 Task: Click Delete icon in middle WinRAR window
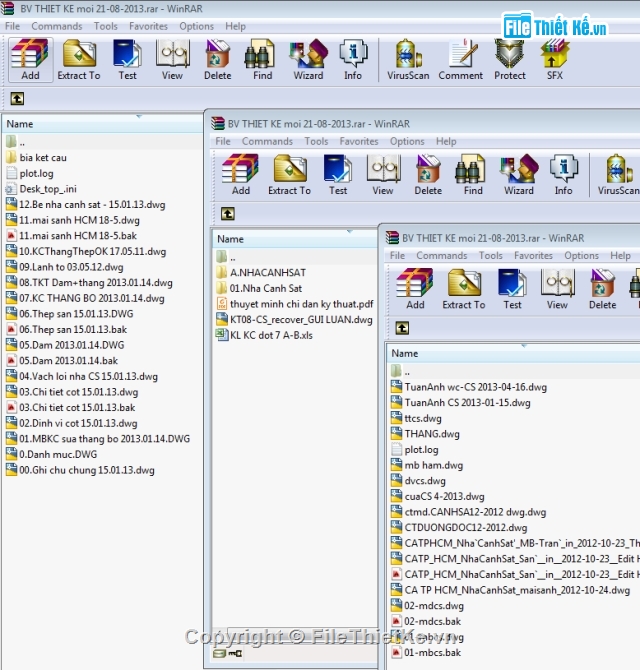pyautogui.click(x=428, y=175)
